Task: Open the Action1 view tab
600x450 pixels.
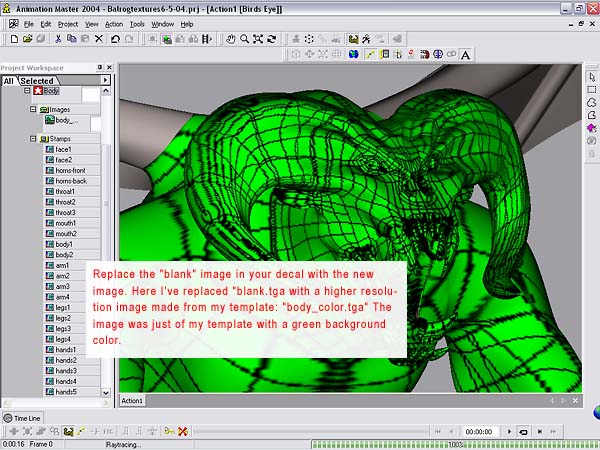Action: (132, 400)
